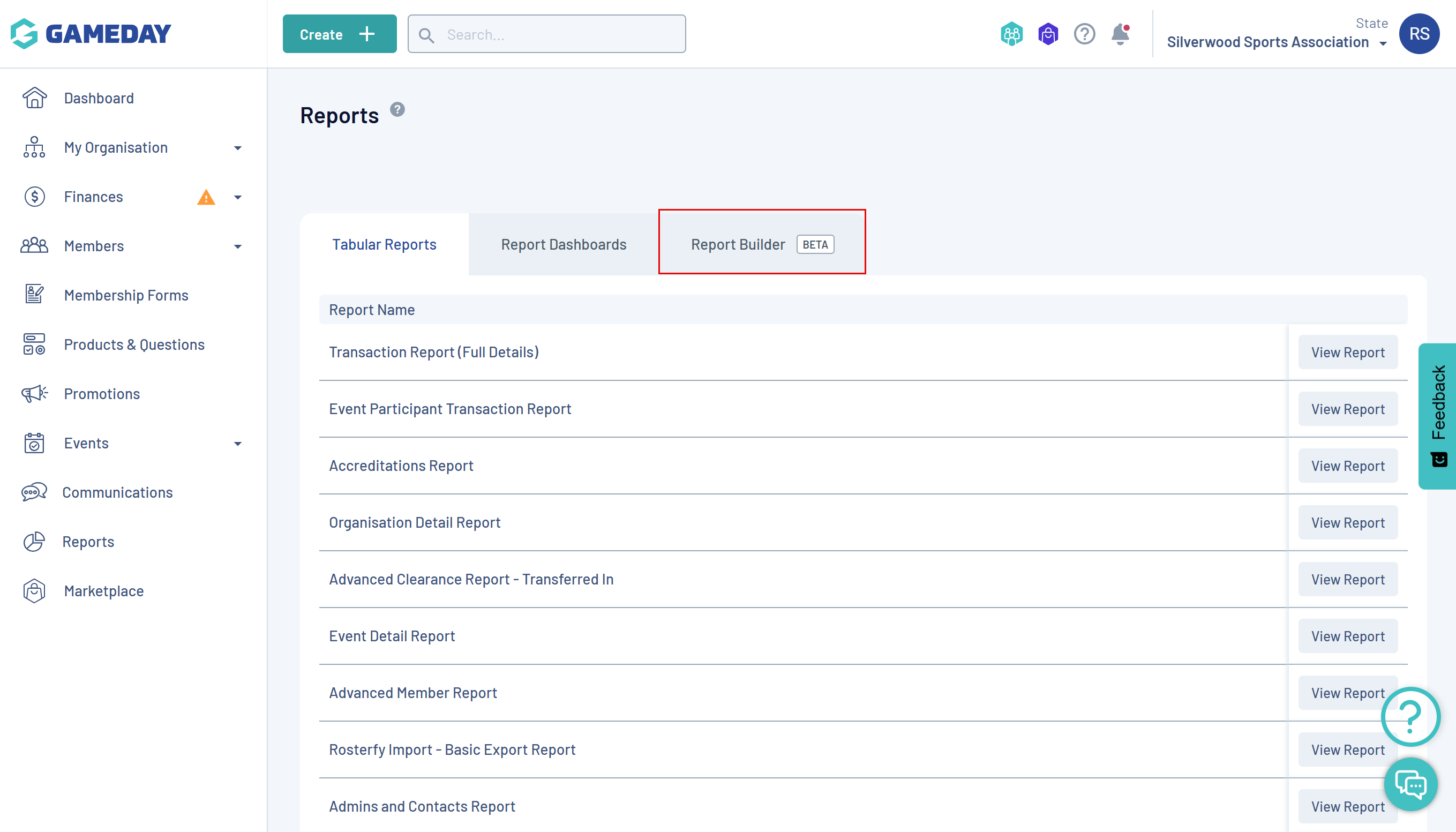Image resolution: width=1456 pixels, height=832 pixels.
Task: Expand the Members submenu arrow
Action: coord(238,246)
